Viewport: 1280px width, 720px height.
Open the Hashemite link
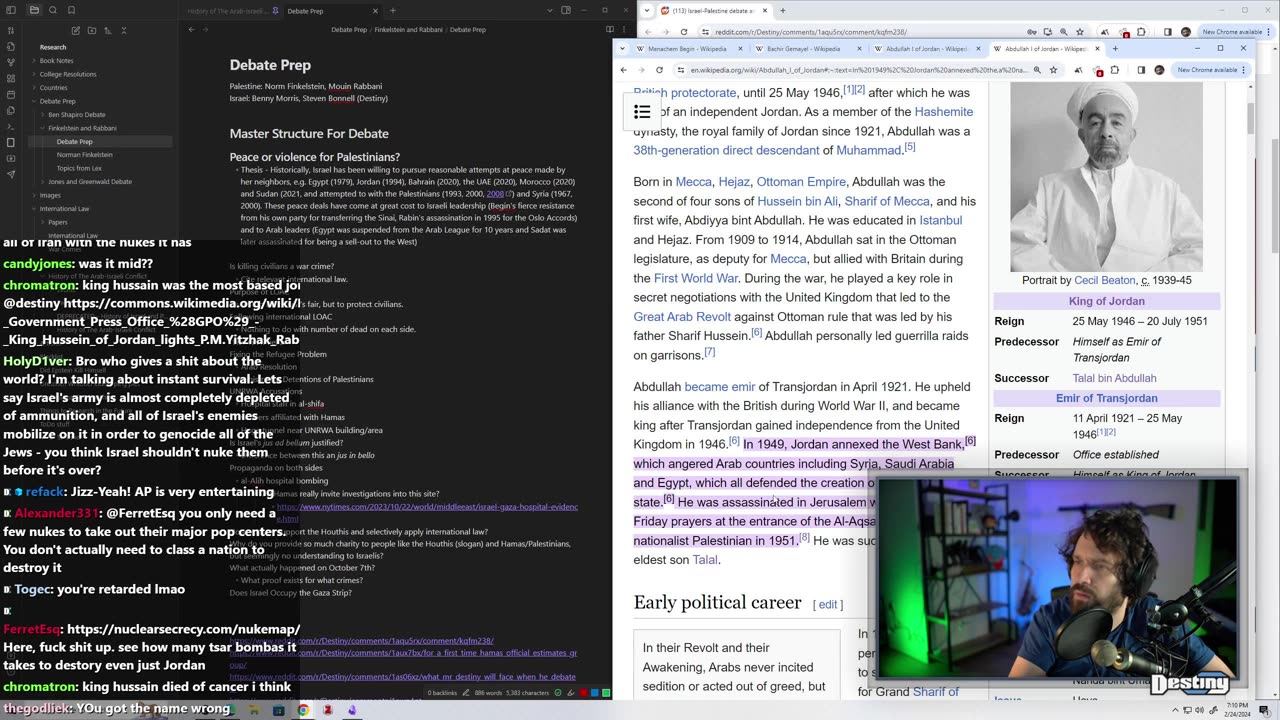pyautogui.click(x=943, y=112)
